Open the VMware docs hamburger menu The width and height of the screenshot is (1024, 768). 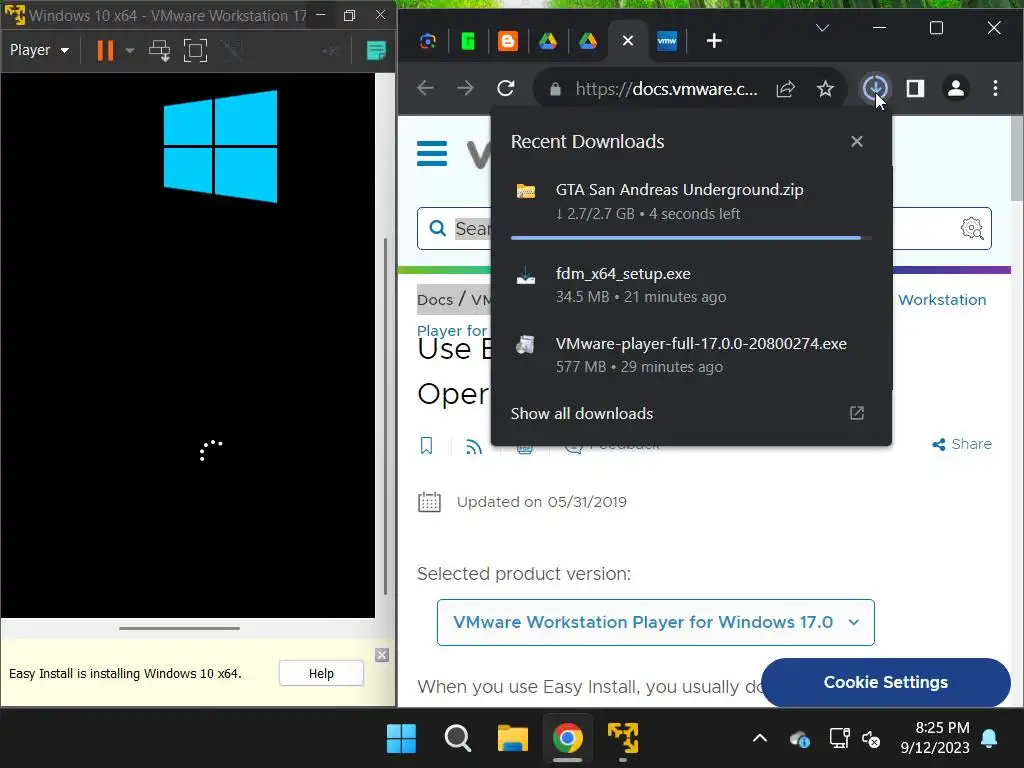[x=432, y=154]
